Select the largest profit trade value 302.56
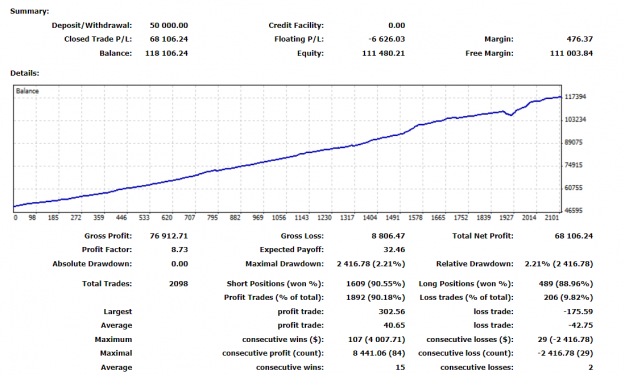The image size is (625, 375). click(x=391, y=312)
